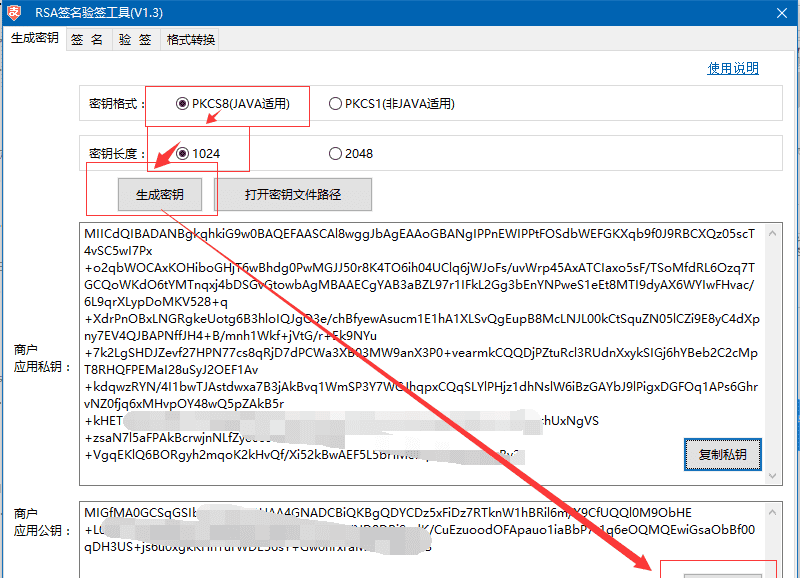Choose 1024 key length
This screenshot has height=578, width=800.
click(198, 154)
